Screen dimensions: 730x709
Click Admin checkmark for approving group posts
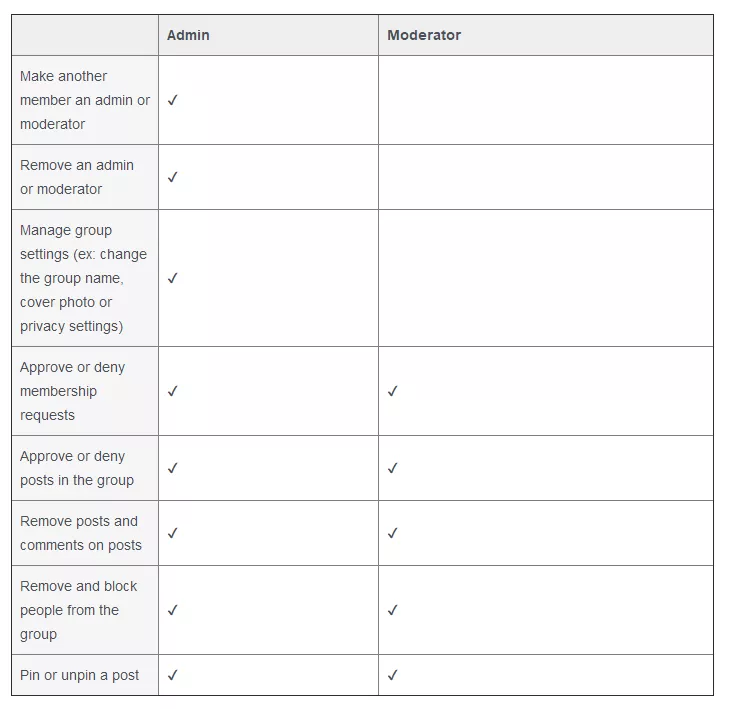(173, 468)
